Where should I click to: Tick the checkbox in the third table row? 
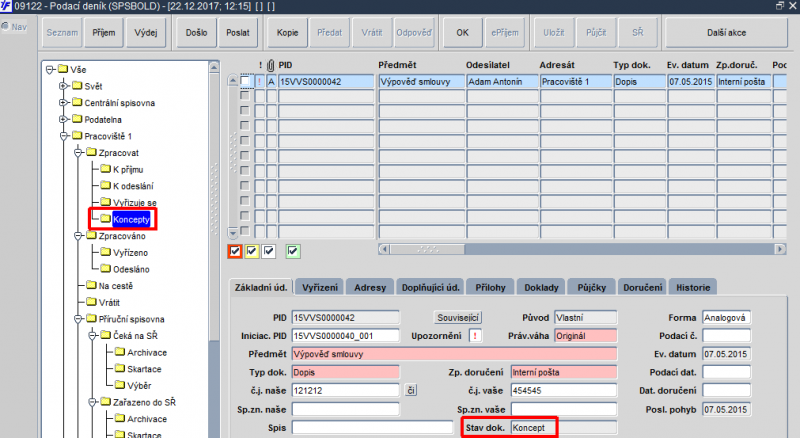[245, 110]
